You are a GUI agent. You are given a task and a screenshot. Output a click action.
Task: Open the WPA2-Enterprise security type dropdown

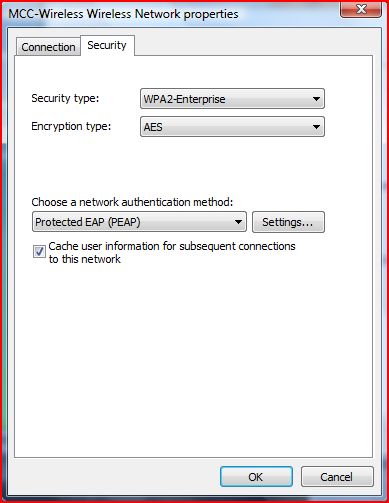(232, 99)
